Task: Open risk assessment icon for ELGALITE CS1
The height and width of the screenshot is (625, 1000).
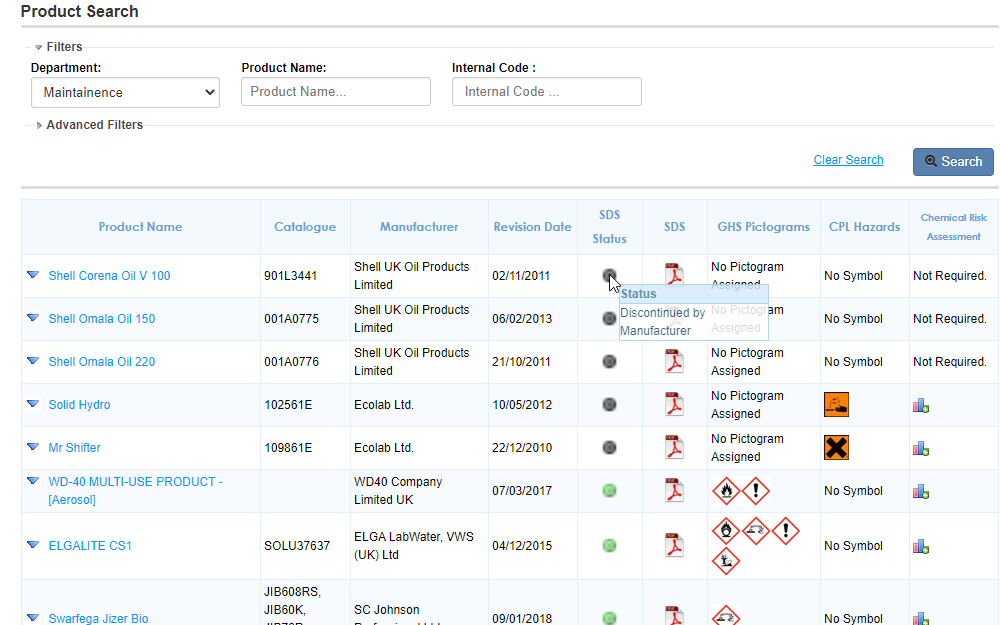Action: [920, 546]
